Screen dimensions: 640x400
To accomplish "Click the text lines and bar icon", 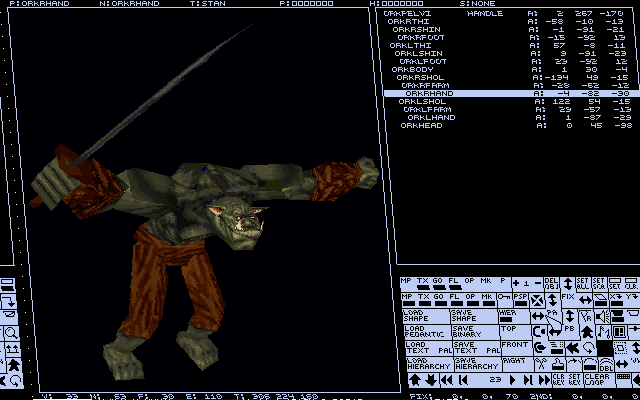I will tap(557, 348).
